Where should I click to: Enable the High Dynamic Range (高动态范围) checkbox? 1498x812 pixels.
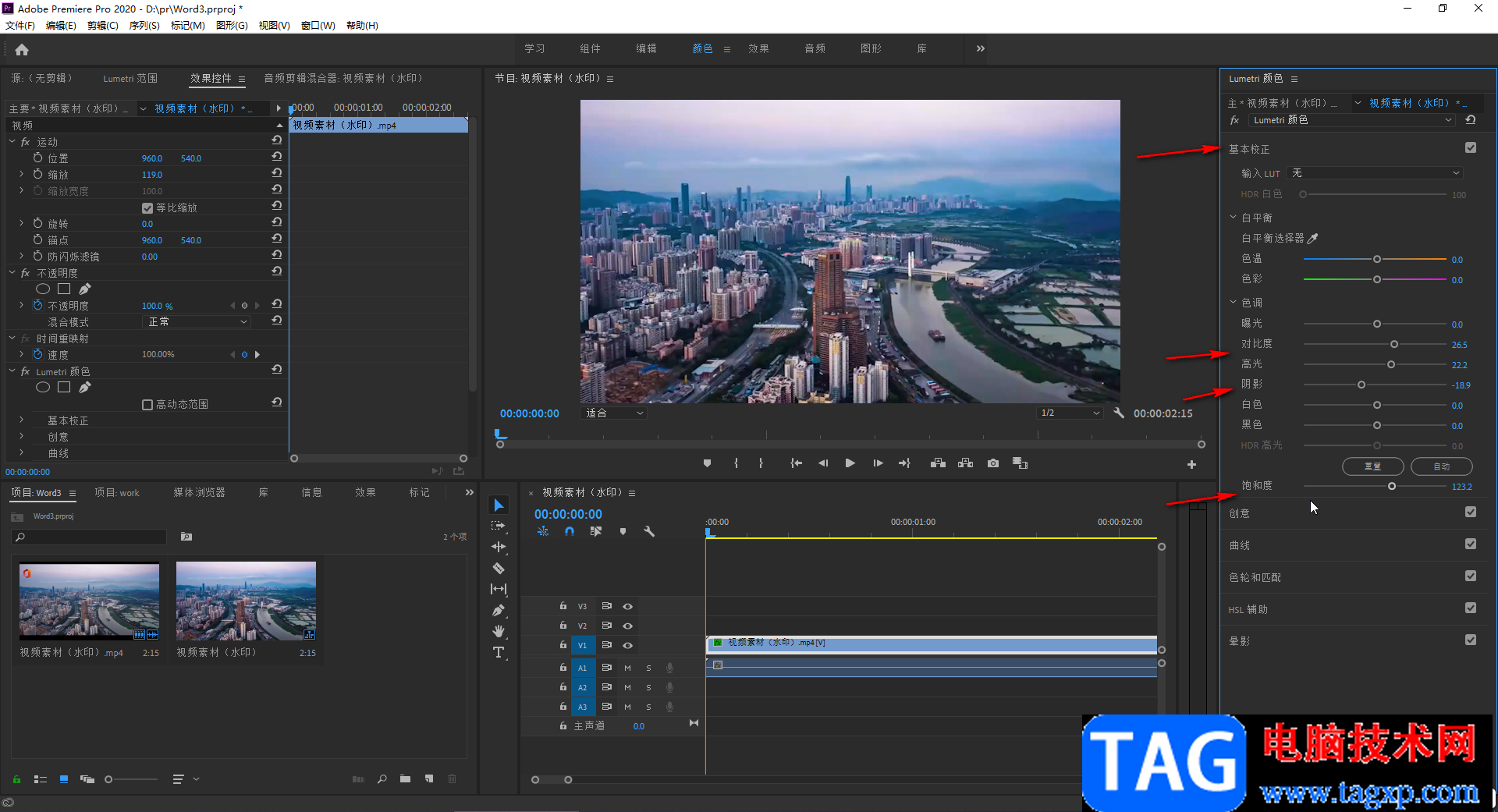(x=147, y=405)
